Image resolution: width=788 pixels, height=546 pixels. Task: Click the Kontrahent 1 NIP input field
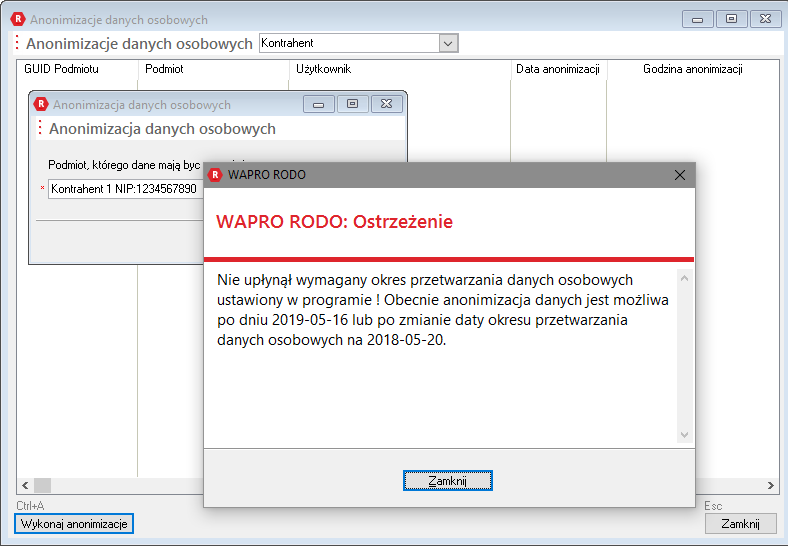pos(126,189)
